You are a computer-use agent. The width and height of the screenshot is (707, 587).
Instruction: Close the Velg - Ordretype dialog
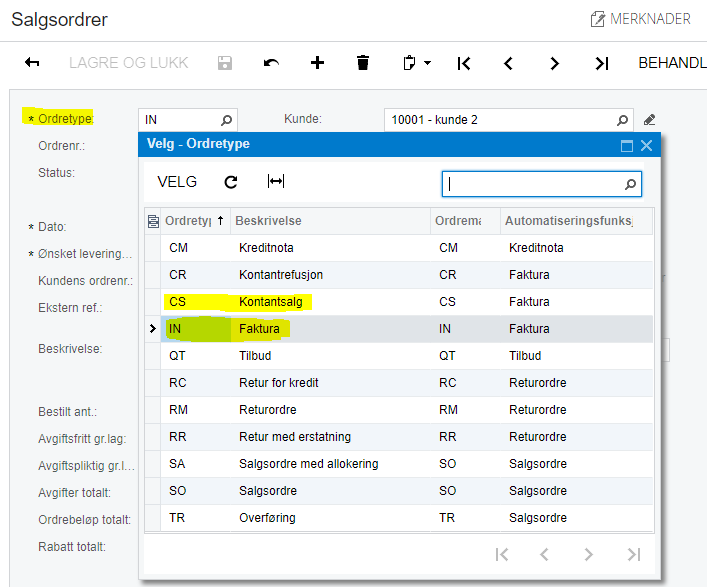click(647, 146)
